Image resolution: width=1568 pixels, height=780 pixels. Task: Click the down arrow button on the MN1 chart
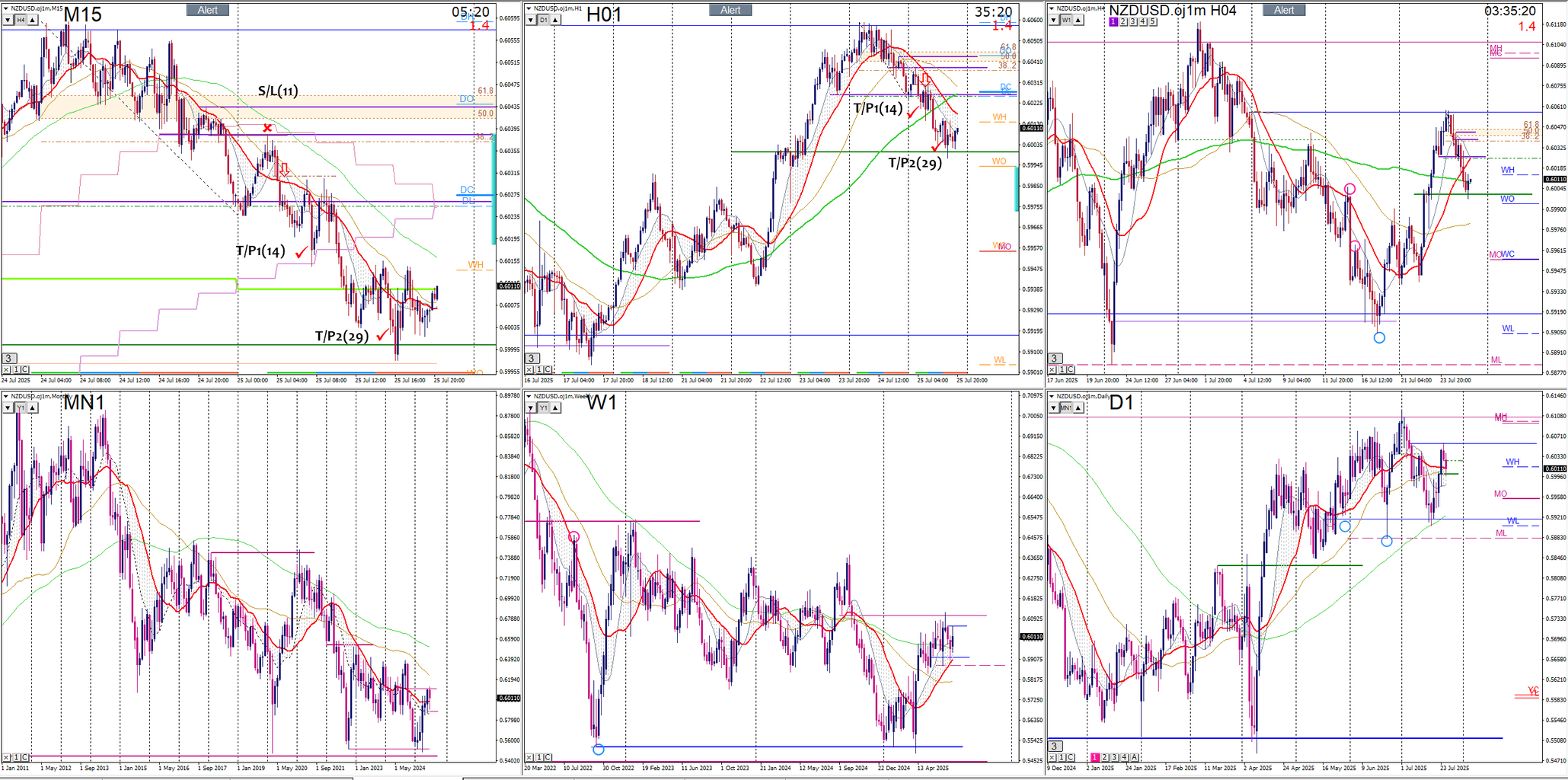click(8, 408)
